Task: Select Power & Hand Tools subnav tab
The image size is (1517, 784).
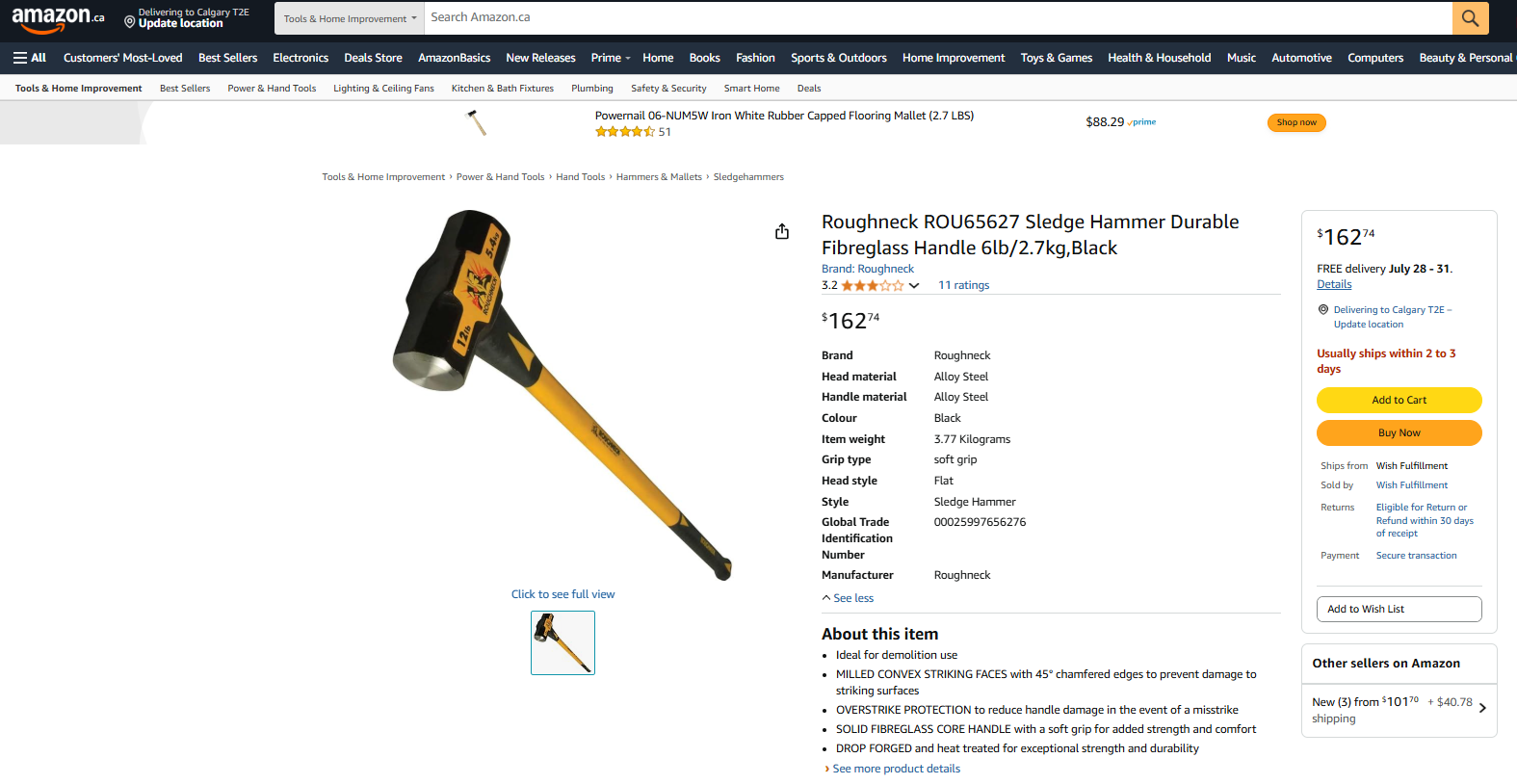Action: pos(272,89)
